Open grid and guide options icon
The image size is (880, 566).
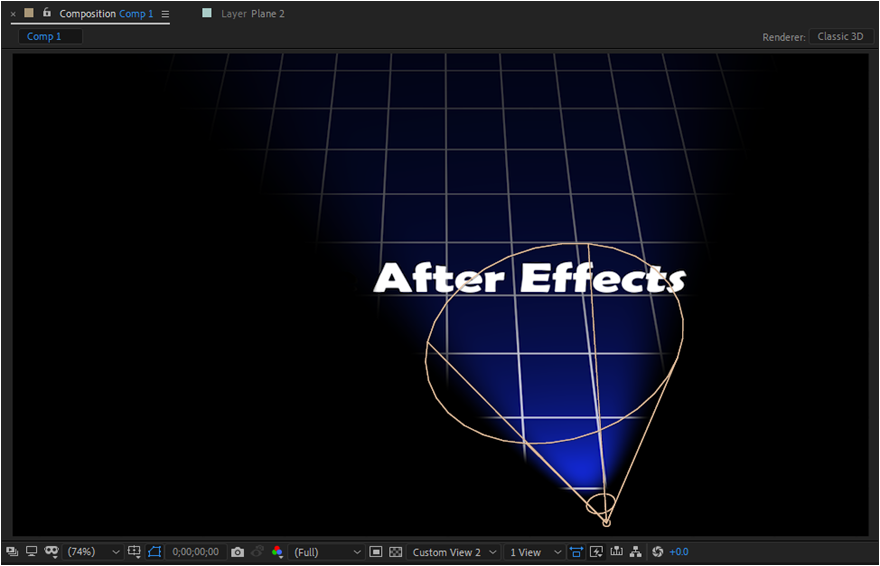[134, 552]
